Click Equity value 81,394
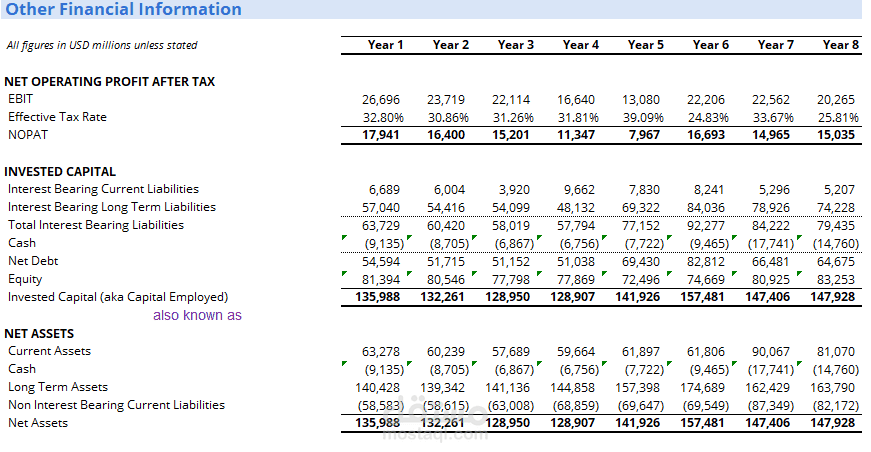The height and width of the screenshot is (452, 871). pos(381,280)
